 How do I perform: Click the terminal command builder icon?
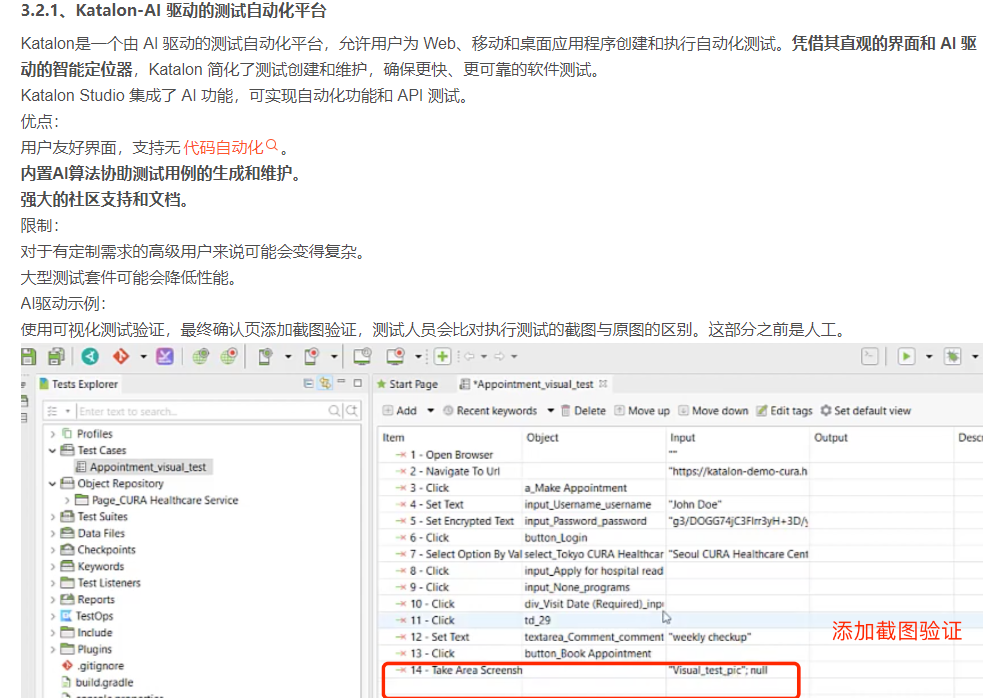pos(870,356)
